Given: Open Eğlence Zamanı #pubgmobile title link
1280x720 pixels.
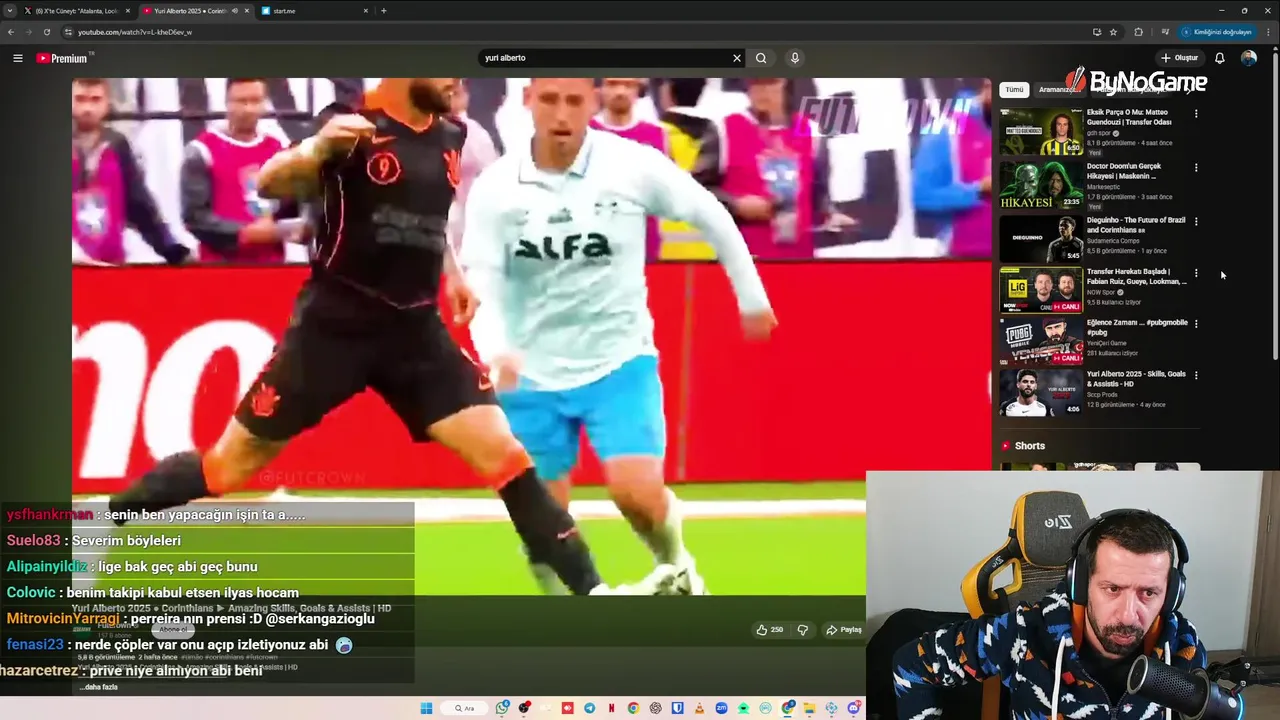Looking at the screenshot, I should point(1137,327).
